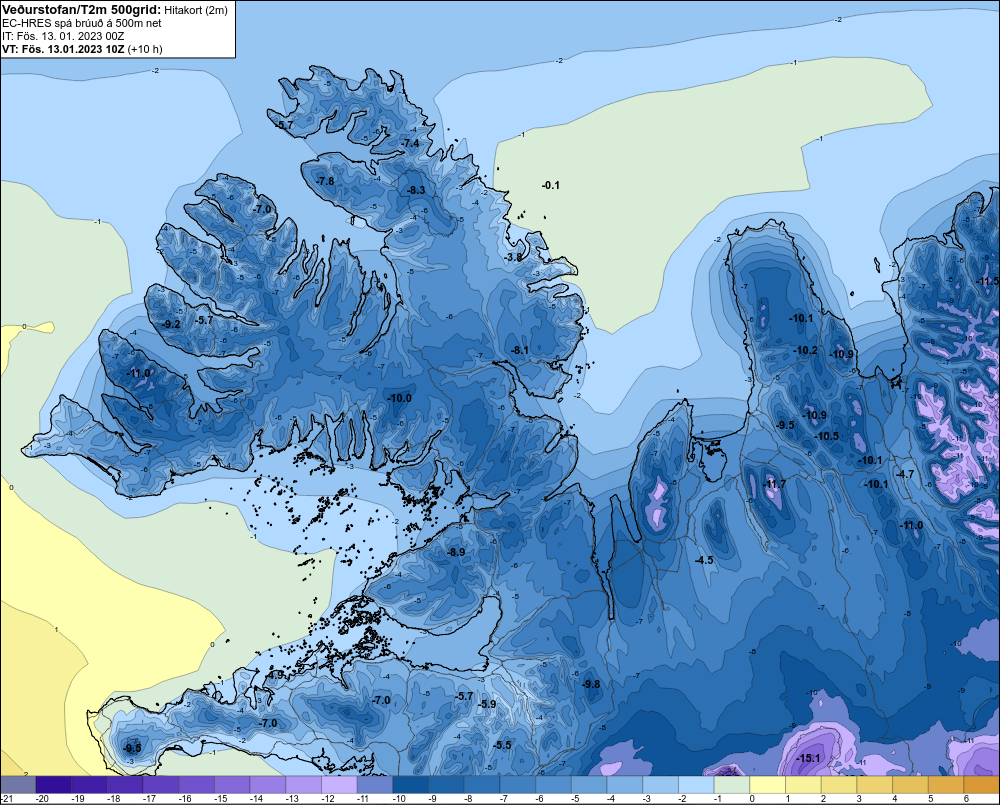Click the '-8.1' temperature label
Screen dimensions: 1000x805
coord(520,350)
